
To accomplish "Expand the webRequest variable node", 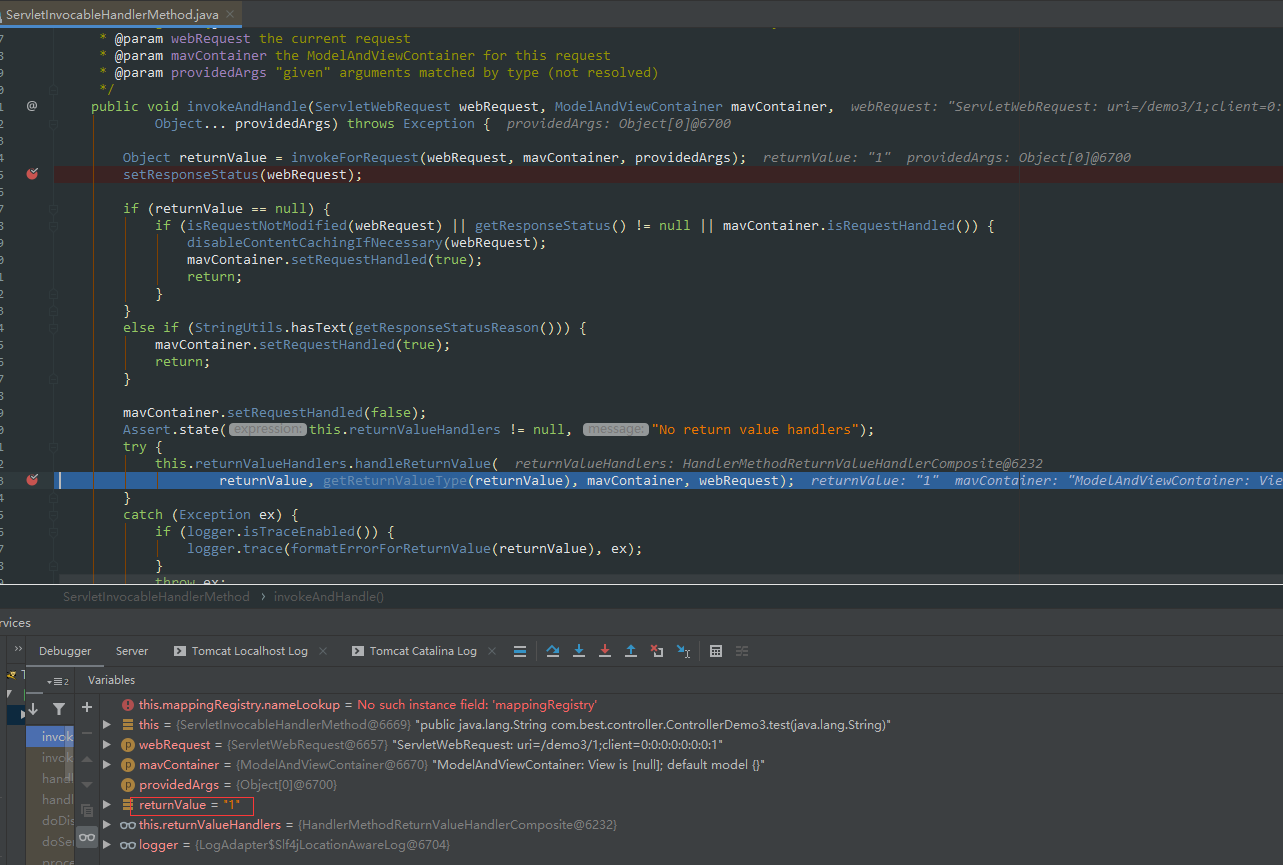I will (x=107, y=745).
